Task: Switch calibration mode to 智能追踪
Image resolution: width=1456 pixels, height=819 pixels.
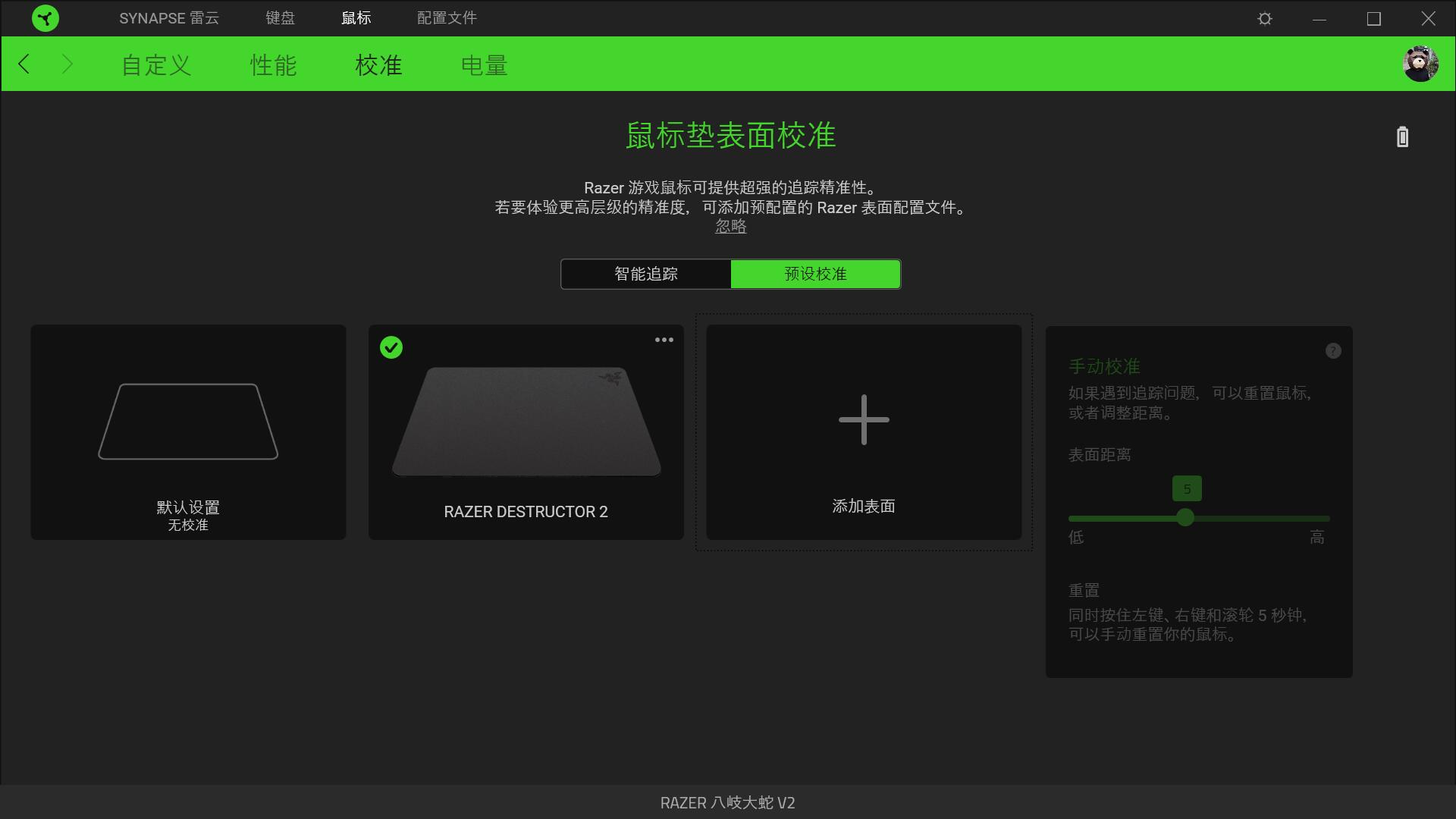Action: (x=645, y=274)
